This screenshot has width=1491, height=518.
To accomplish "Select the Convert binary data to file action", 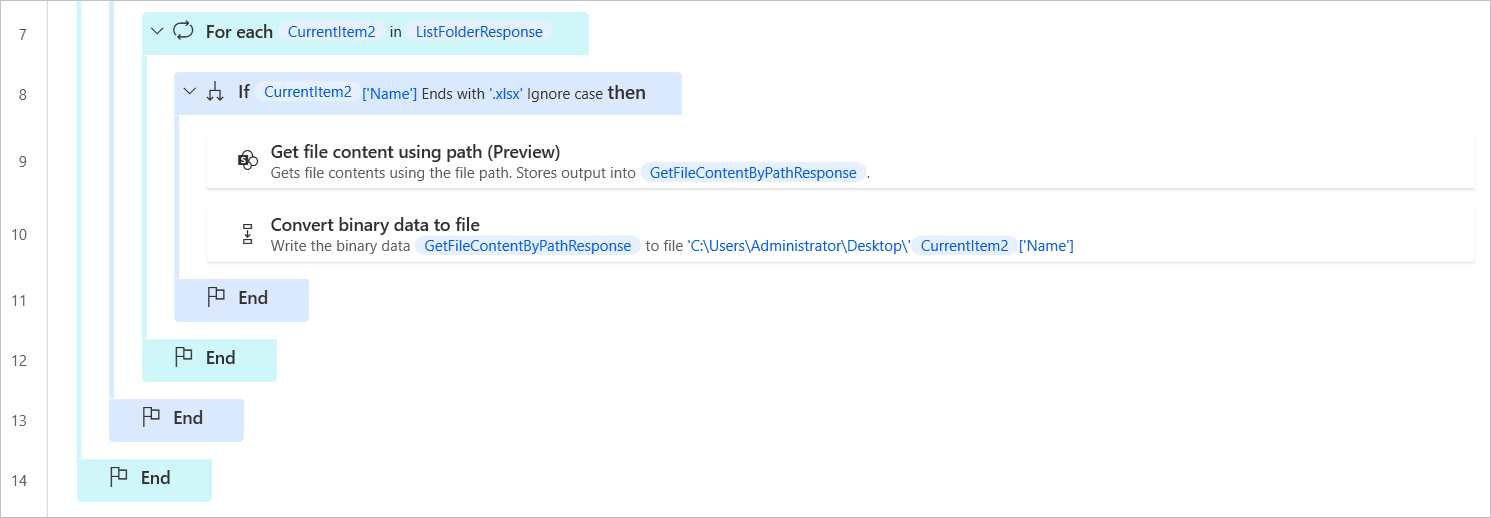I will click(840, 234).
